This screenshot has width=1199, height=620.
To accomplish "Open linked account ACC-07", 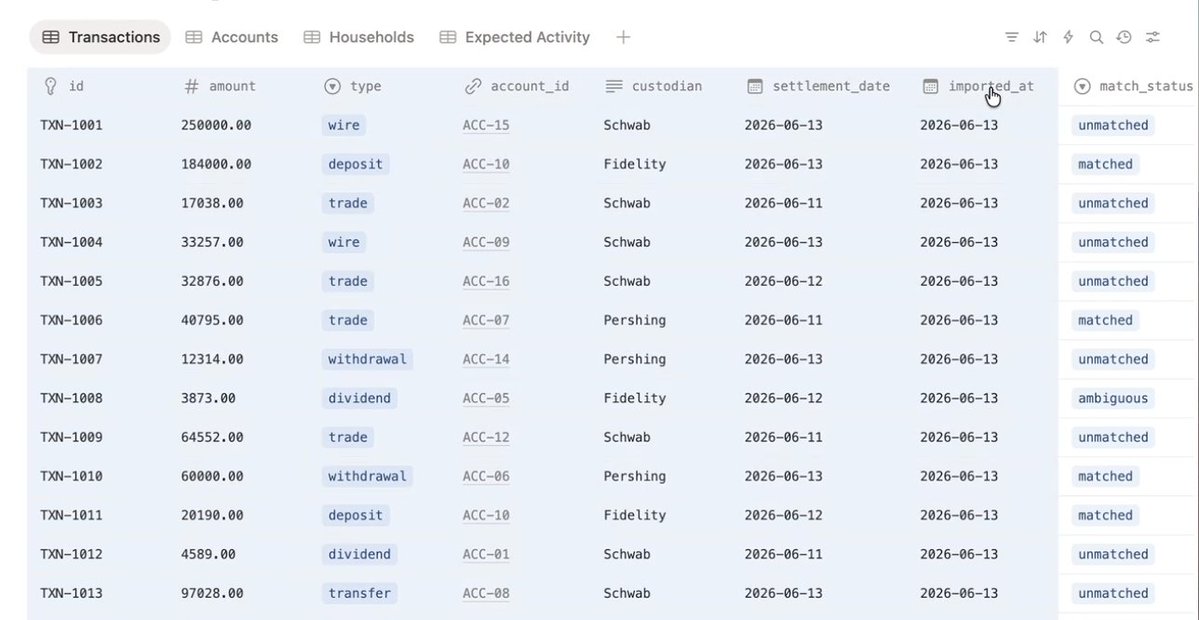I will [486, 320].
